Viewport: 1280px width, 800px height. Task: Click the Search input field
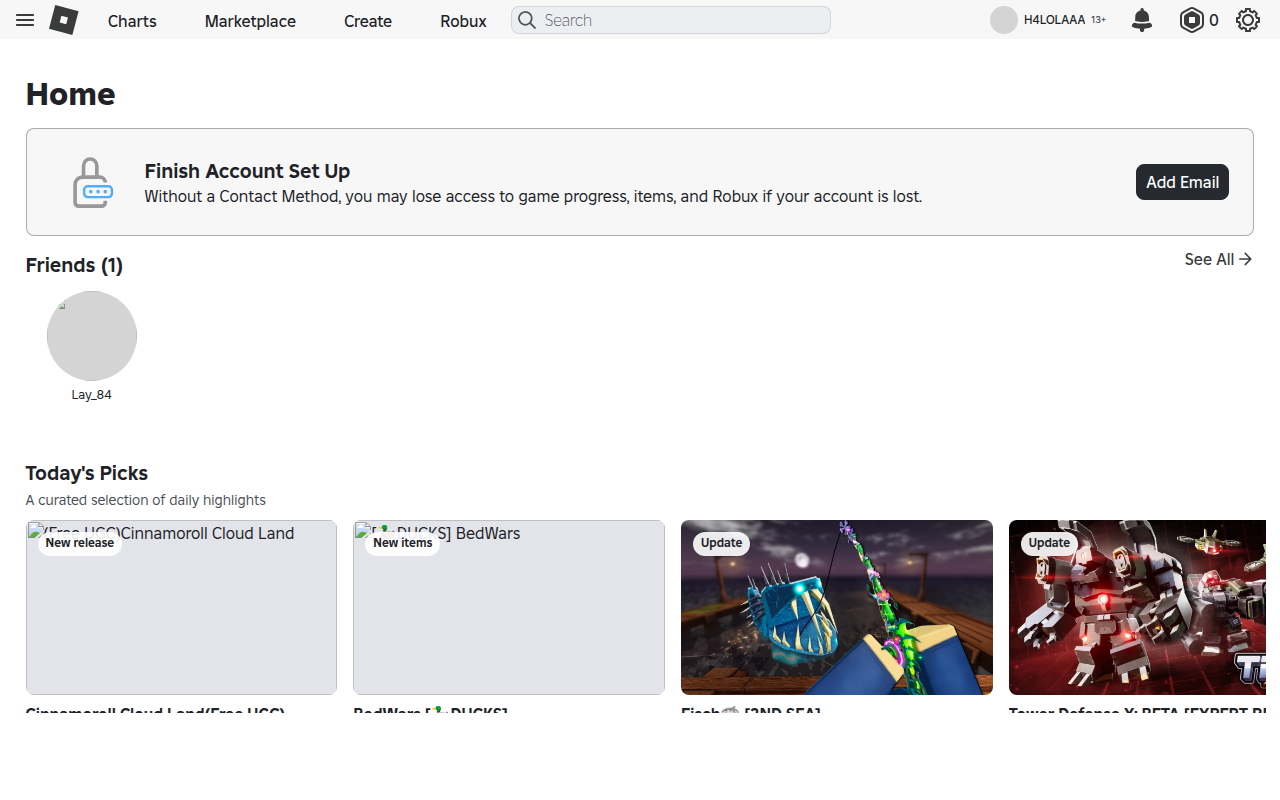click(671, 20)
